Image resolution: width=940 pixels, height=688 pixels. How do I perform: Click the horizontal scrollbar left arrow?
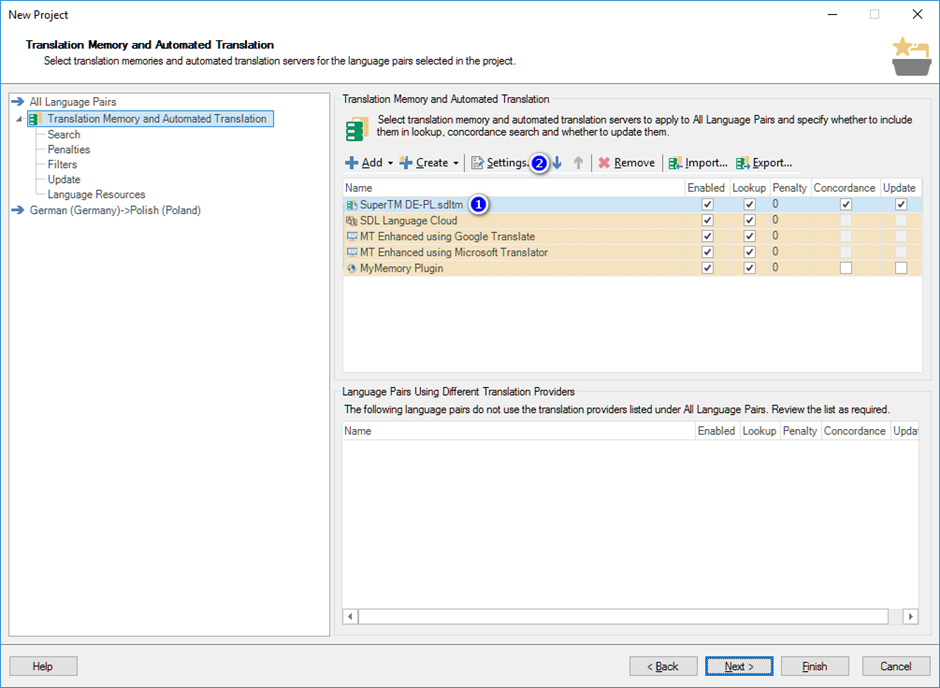pos(350,616)
